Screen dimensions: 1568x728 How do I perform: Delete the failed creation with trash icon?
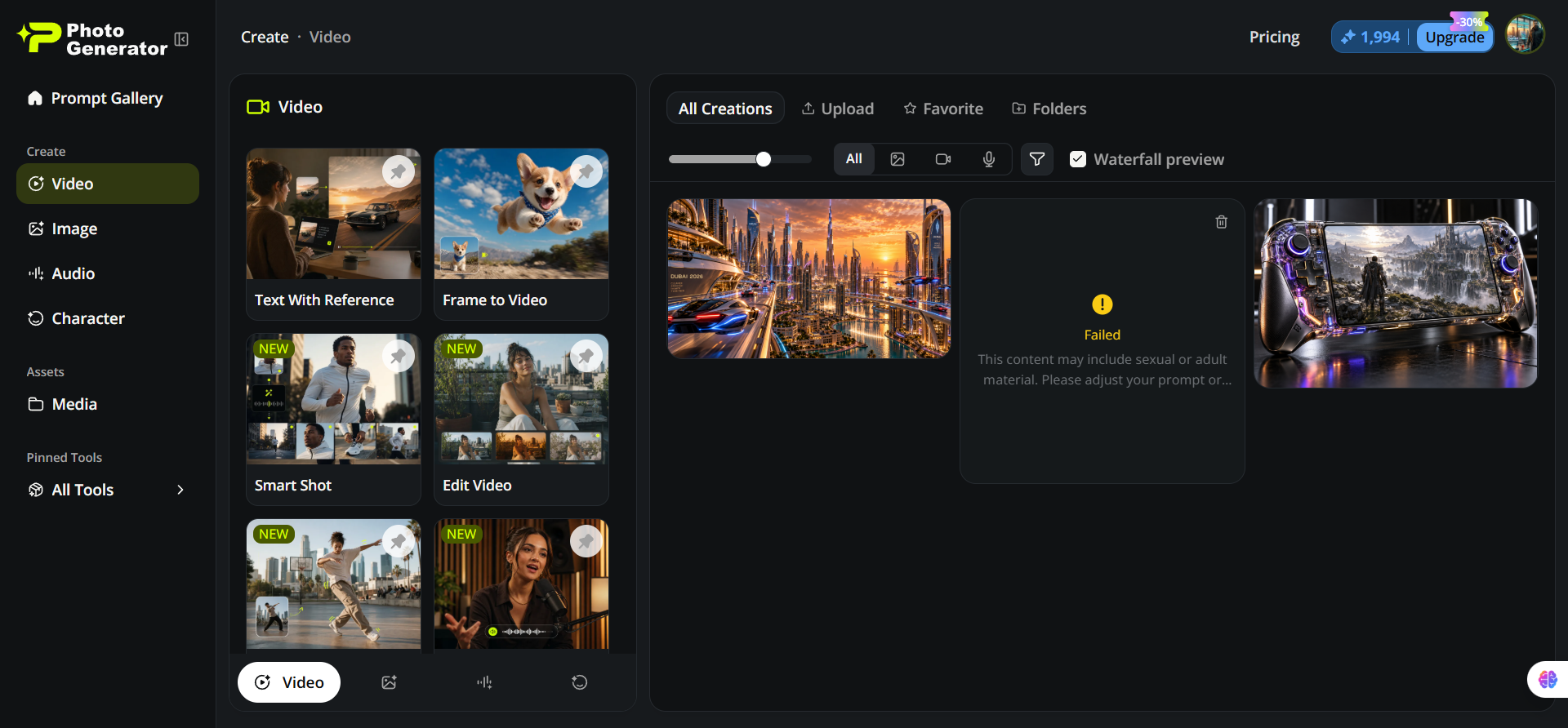(1222, 222)
